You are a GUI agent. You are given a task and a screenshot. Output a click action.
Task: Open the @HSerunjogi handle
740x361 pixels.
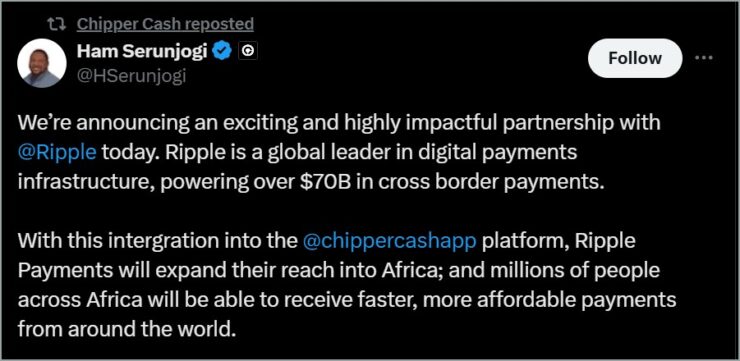click(x=131, y=76)
